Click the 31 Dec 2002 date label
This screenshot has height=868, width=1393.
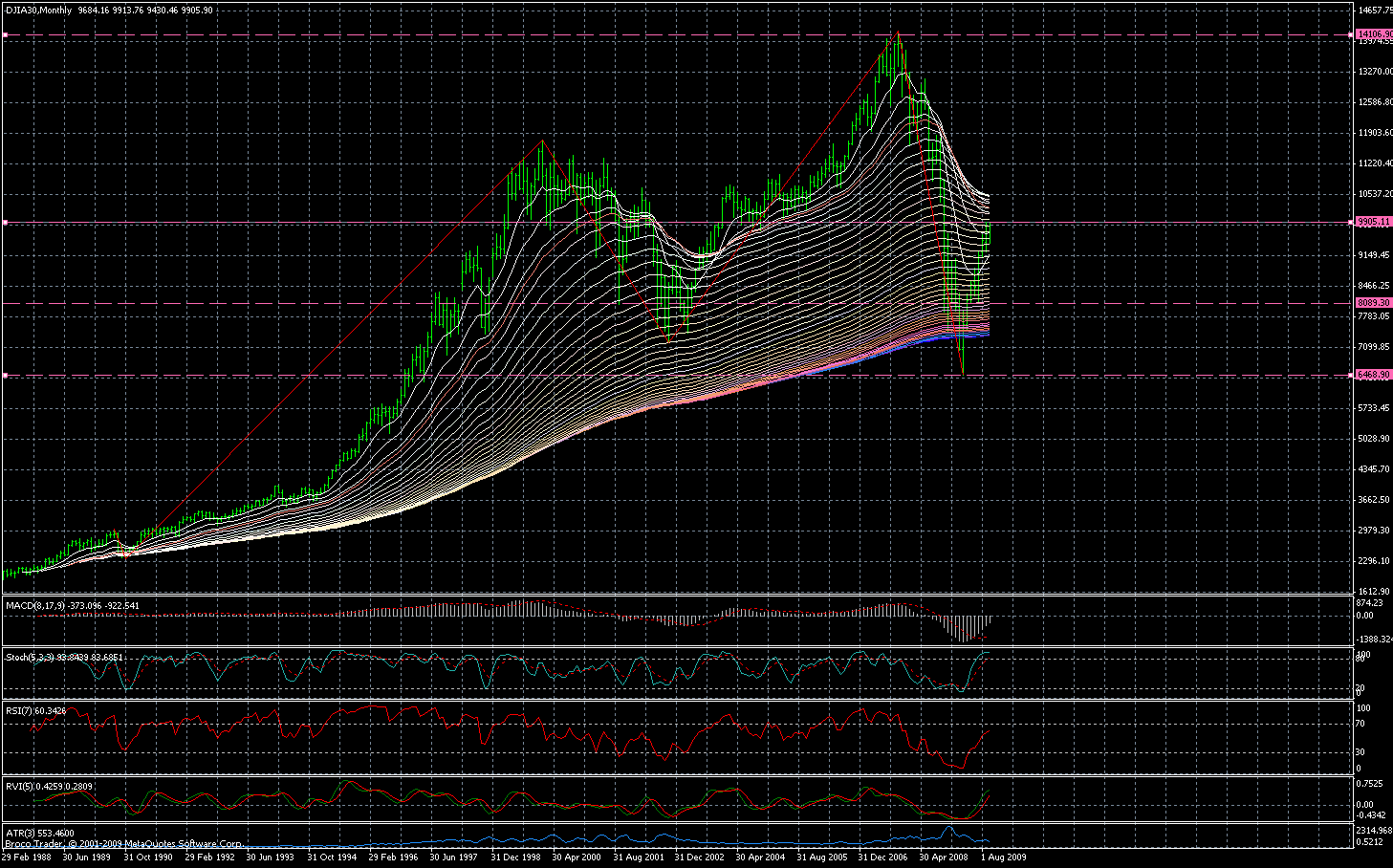click(x=699, y=857)
